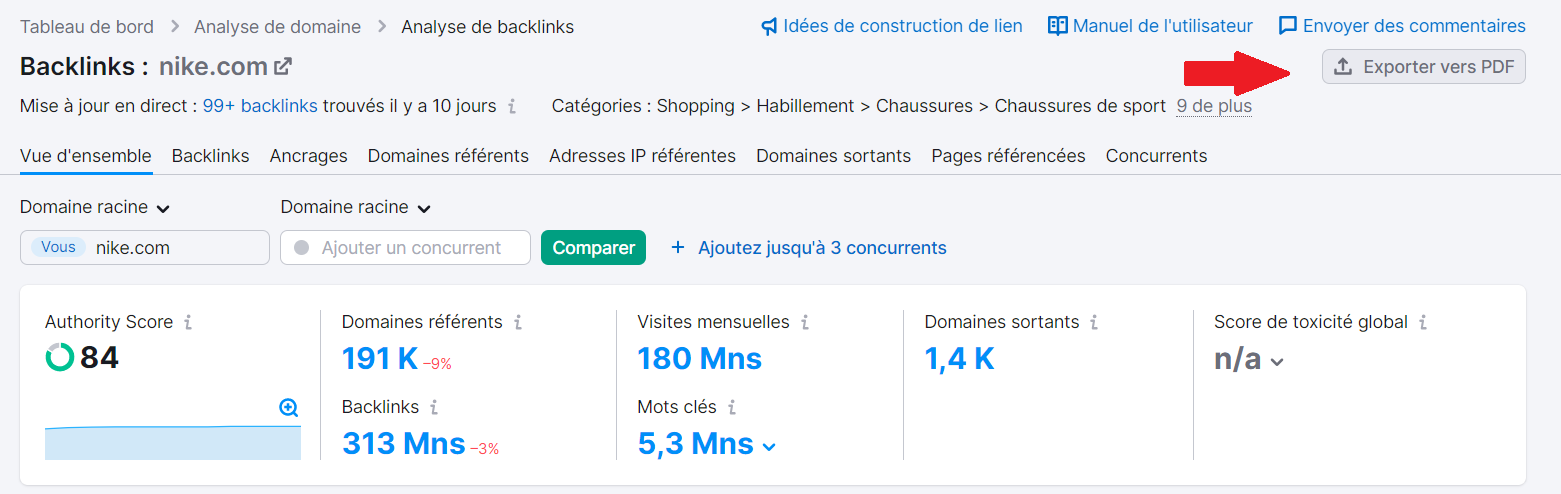This screenshot has height=494, width=1561.
Task: Go to Tableau de bord breadcrumb
Action: [87, 27]
